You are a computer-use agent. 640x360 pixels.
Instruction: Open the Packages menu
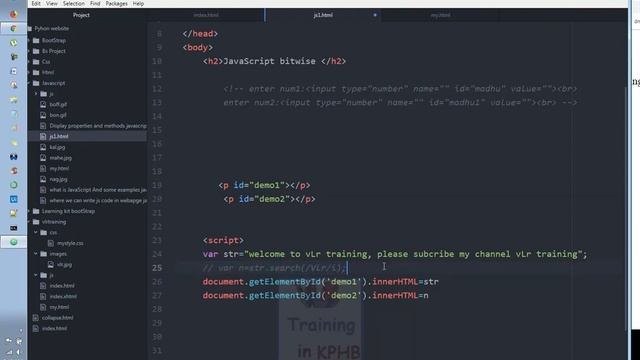(x=116, y=4)
